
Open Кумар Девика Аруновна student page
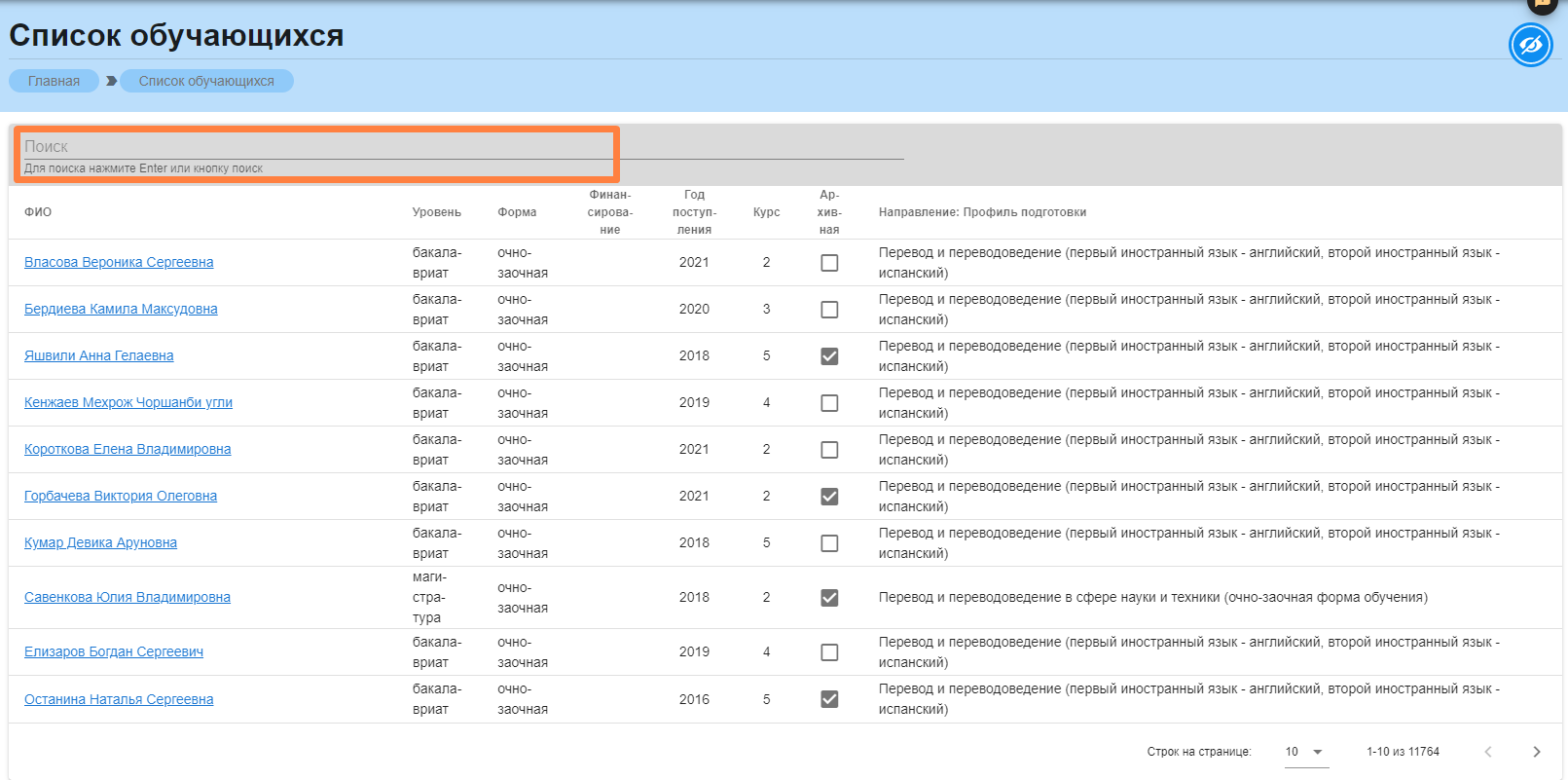click(x=100, y=542)
